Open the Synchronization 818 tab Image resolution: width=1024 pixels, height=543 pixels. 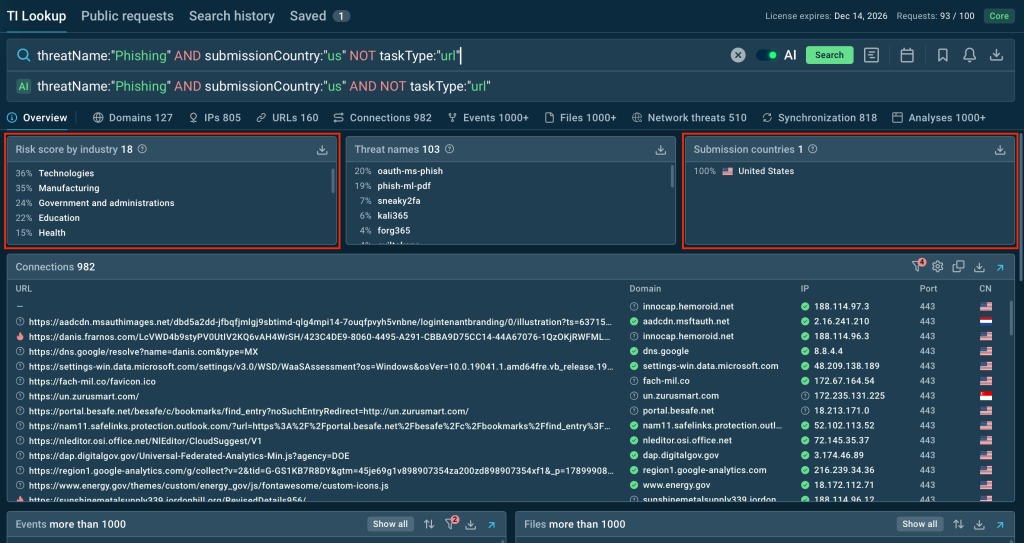820,118
